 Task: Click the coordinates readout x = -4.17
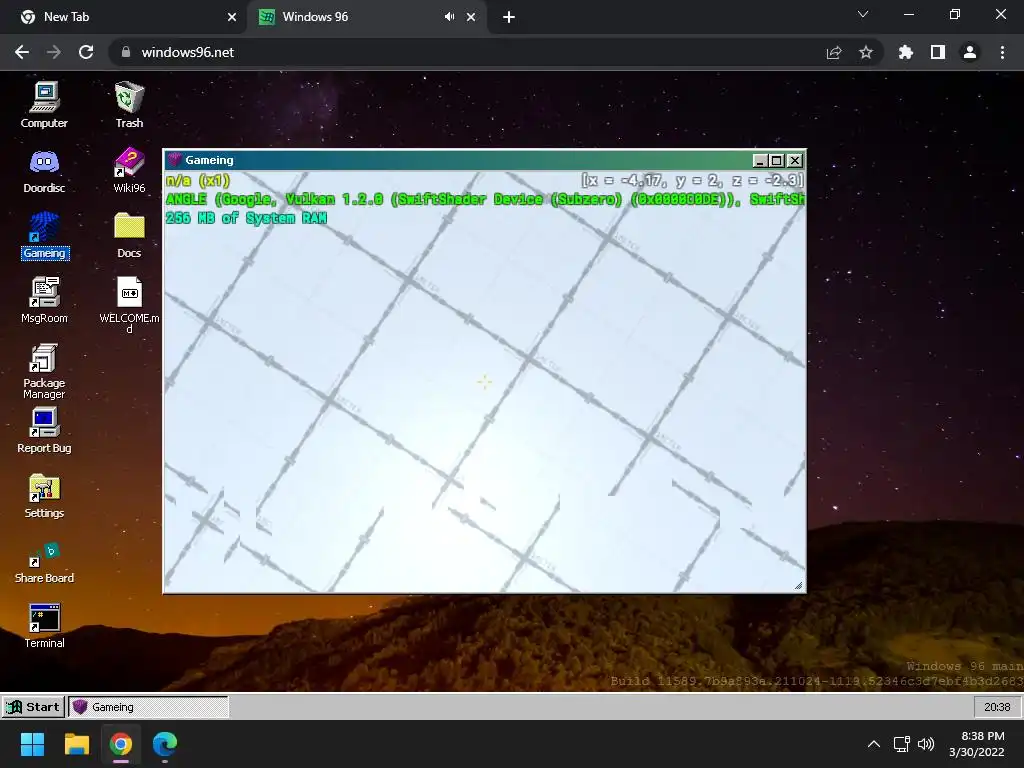692,180
